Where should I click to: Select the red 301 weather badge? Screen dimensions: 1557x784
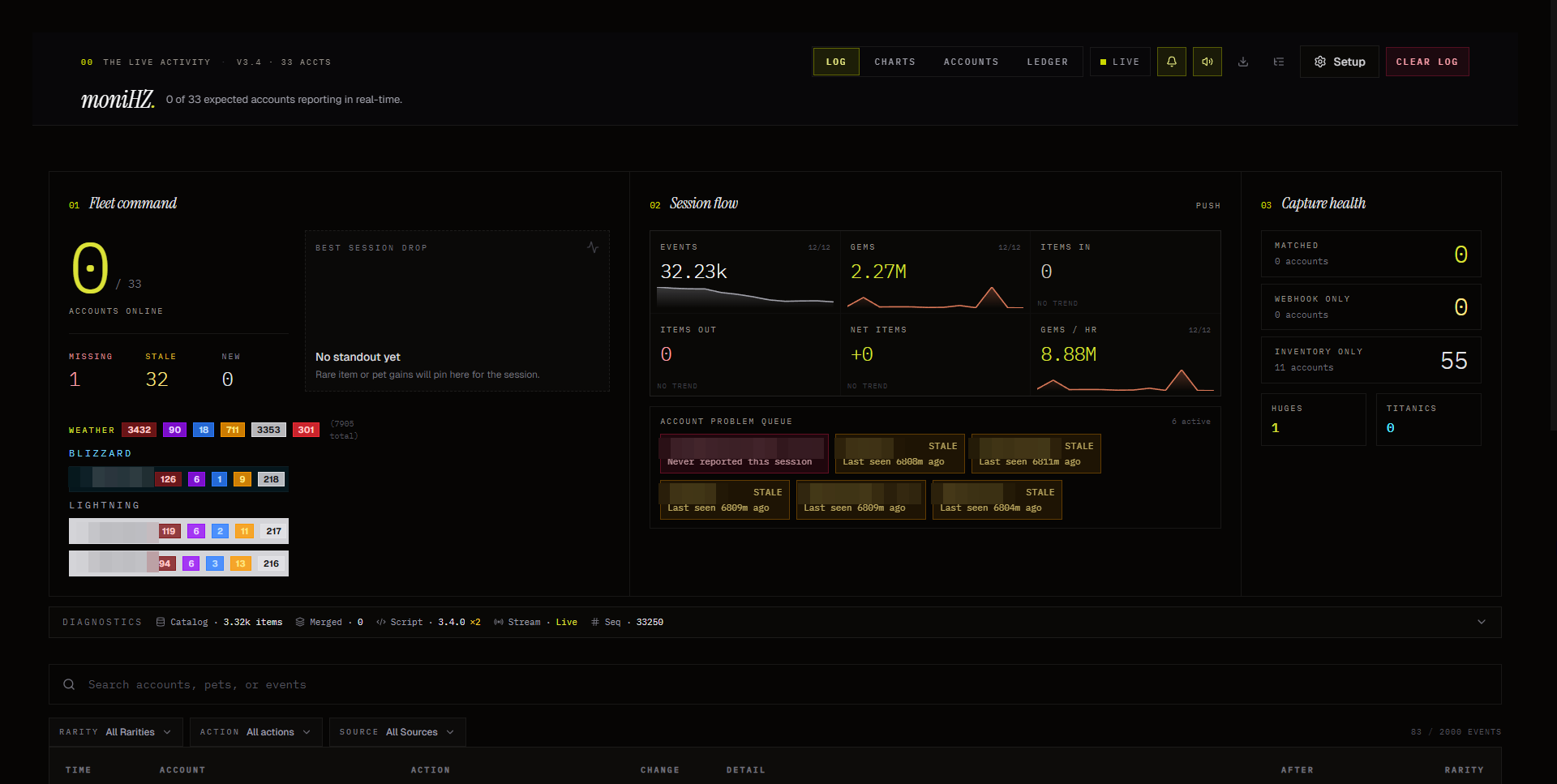tap(306, 430)
